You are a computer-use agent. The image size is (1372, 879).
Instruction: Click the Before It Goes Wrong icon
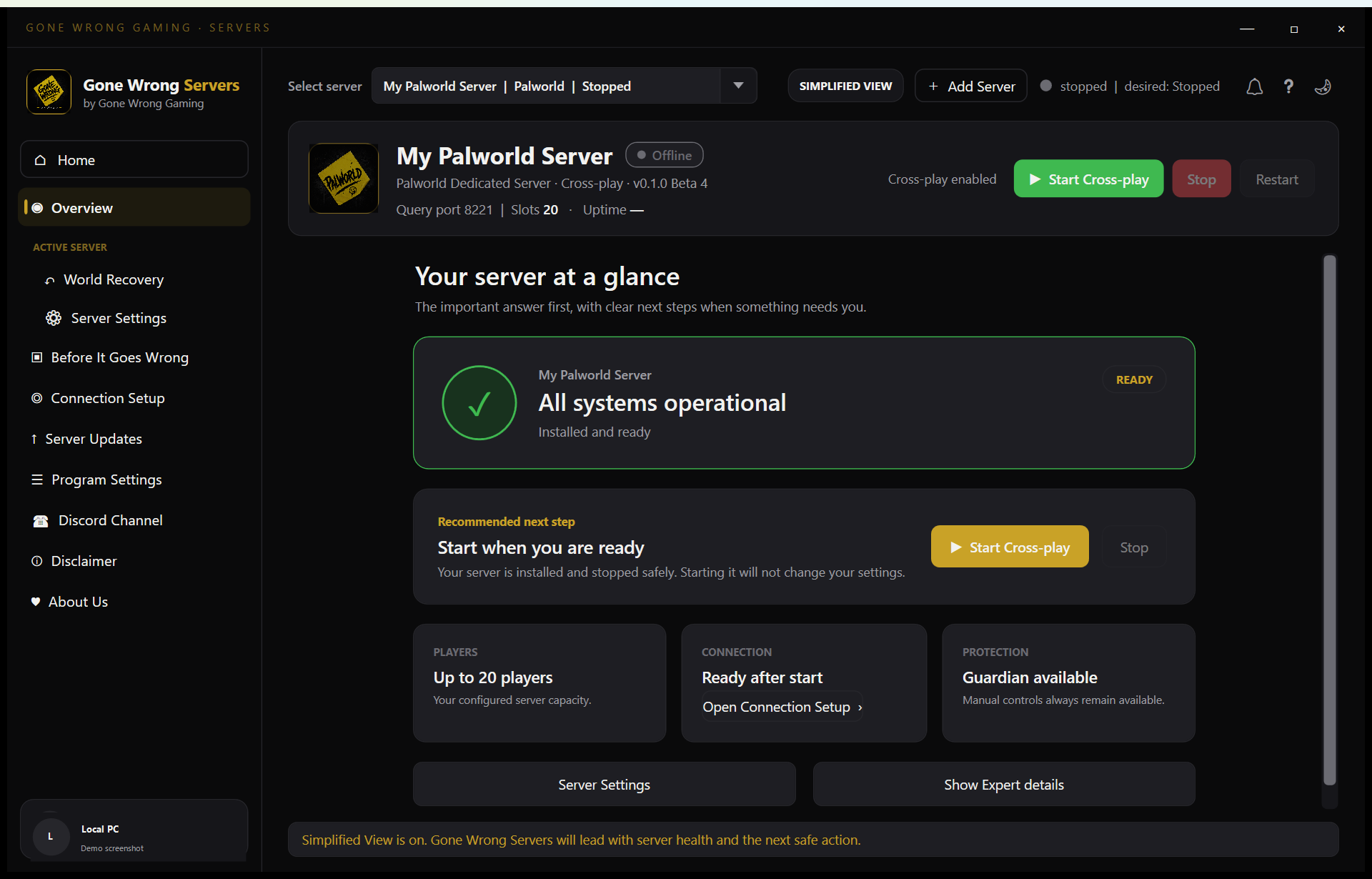pos(36,357)
